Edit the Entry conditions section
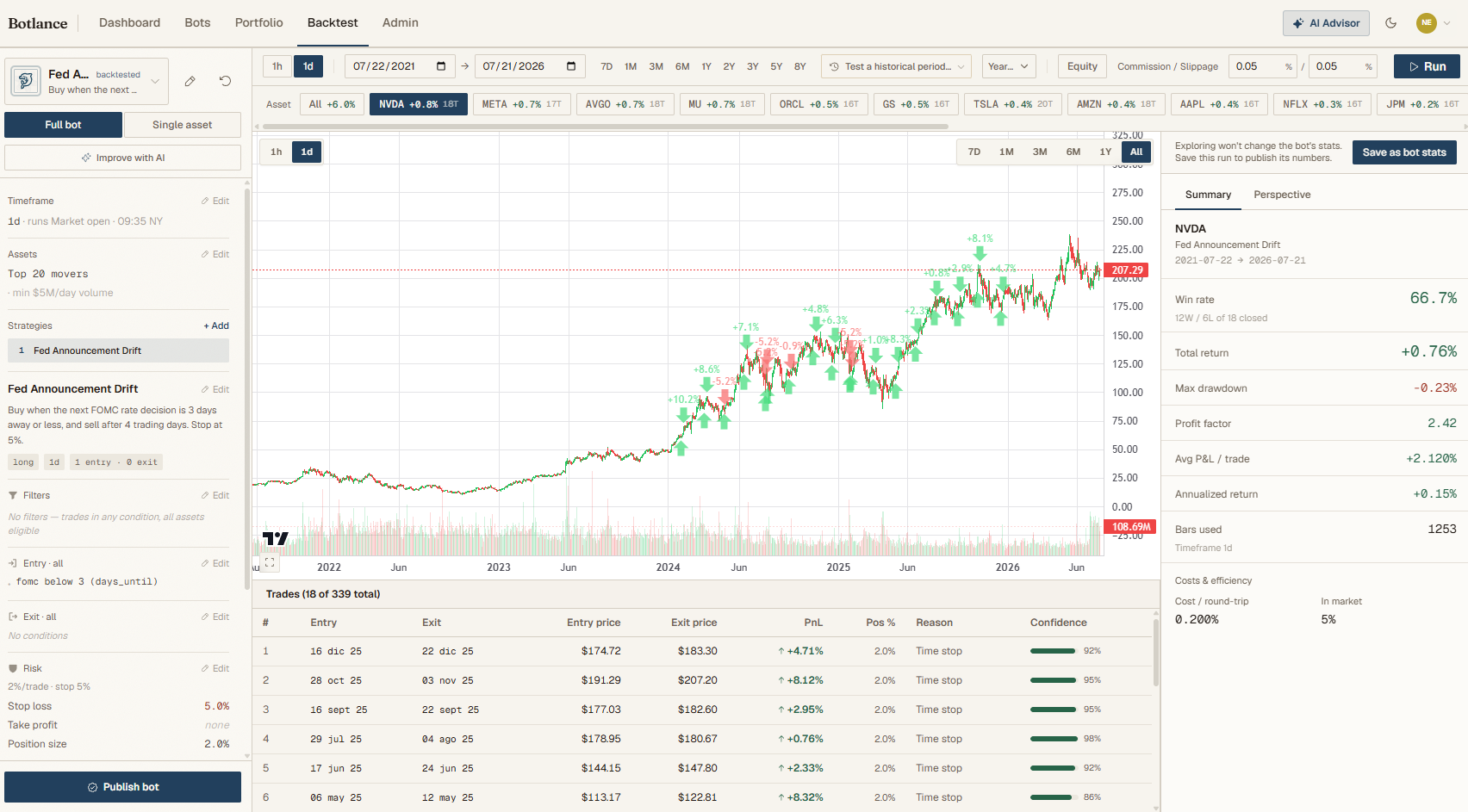Viewport: 1468px width, 812px height. click(x=215, y=563)
